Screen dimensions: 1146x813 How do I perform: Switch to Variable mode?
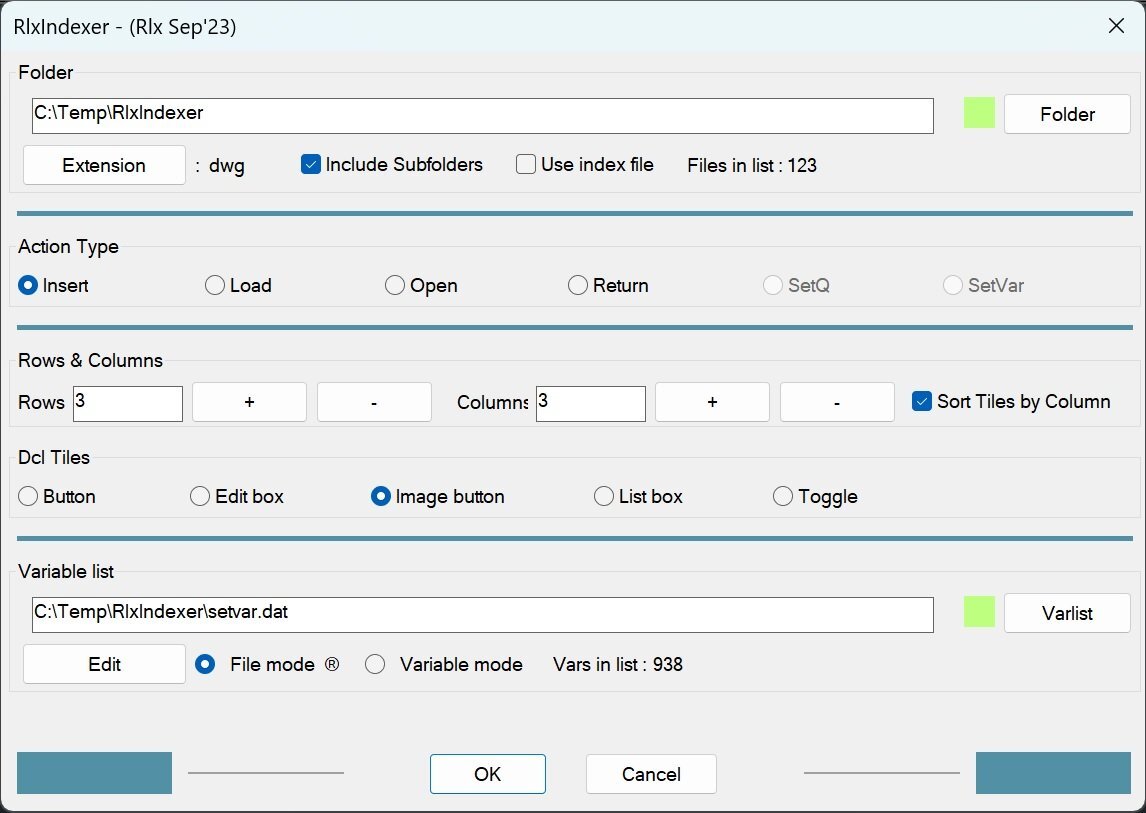pyautogui.click(x=375, y=665)
